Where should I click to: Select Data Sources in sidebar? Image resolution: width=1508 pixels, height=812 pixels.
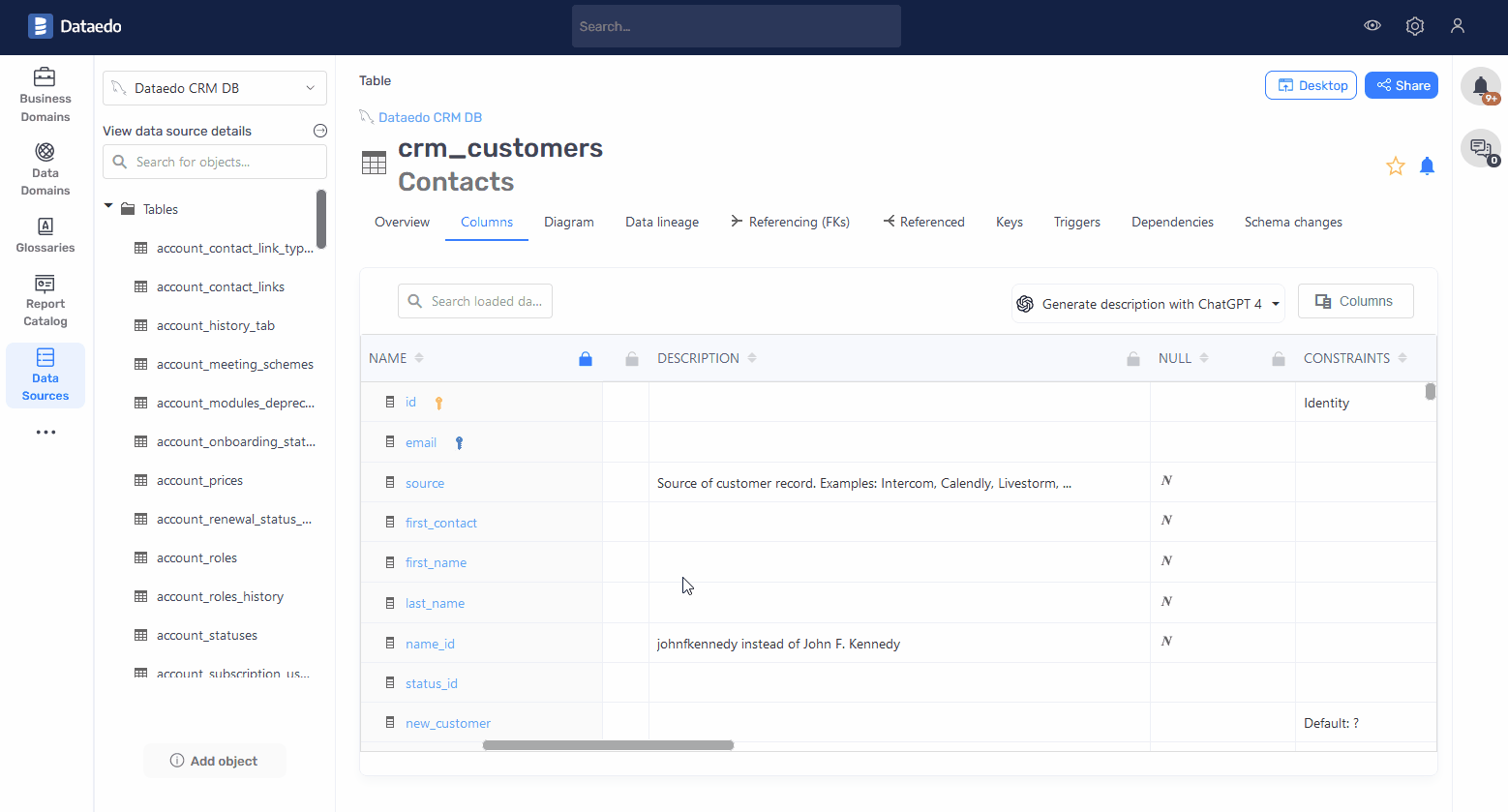coord(45,376)
